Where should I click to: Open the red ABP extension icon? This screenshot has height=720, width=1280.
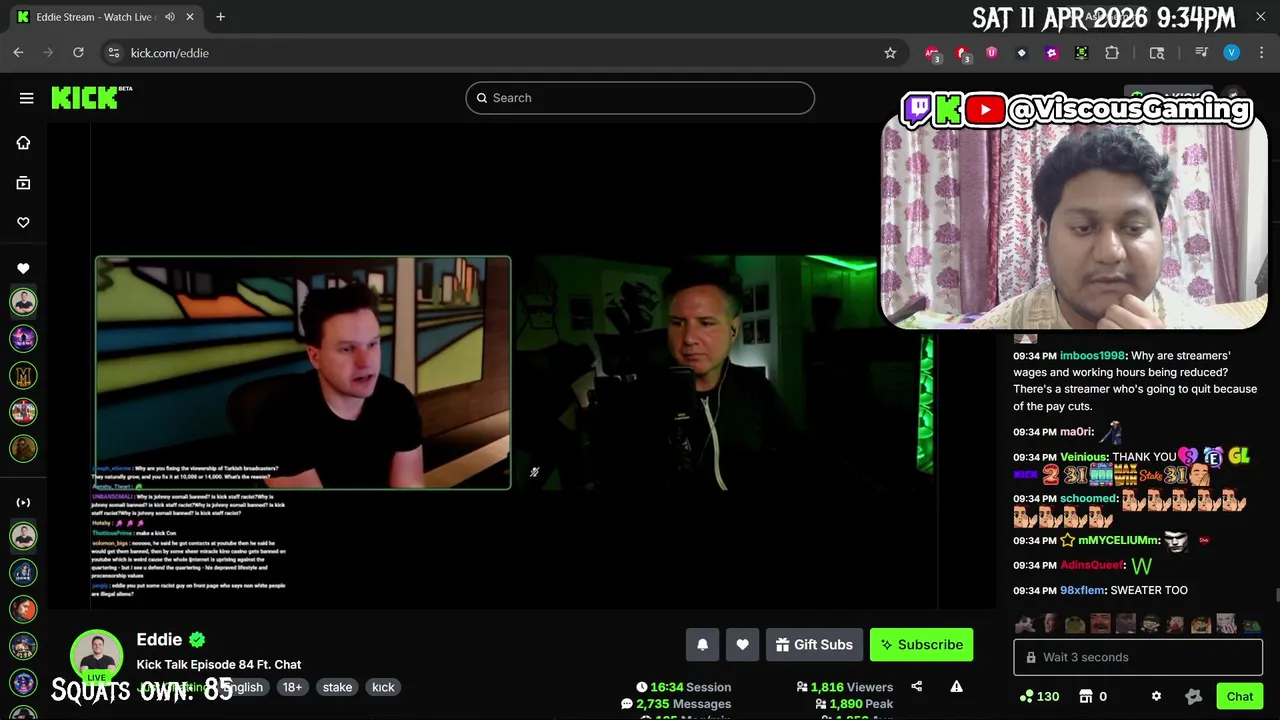coord(931,53)
